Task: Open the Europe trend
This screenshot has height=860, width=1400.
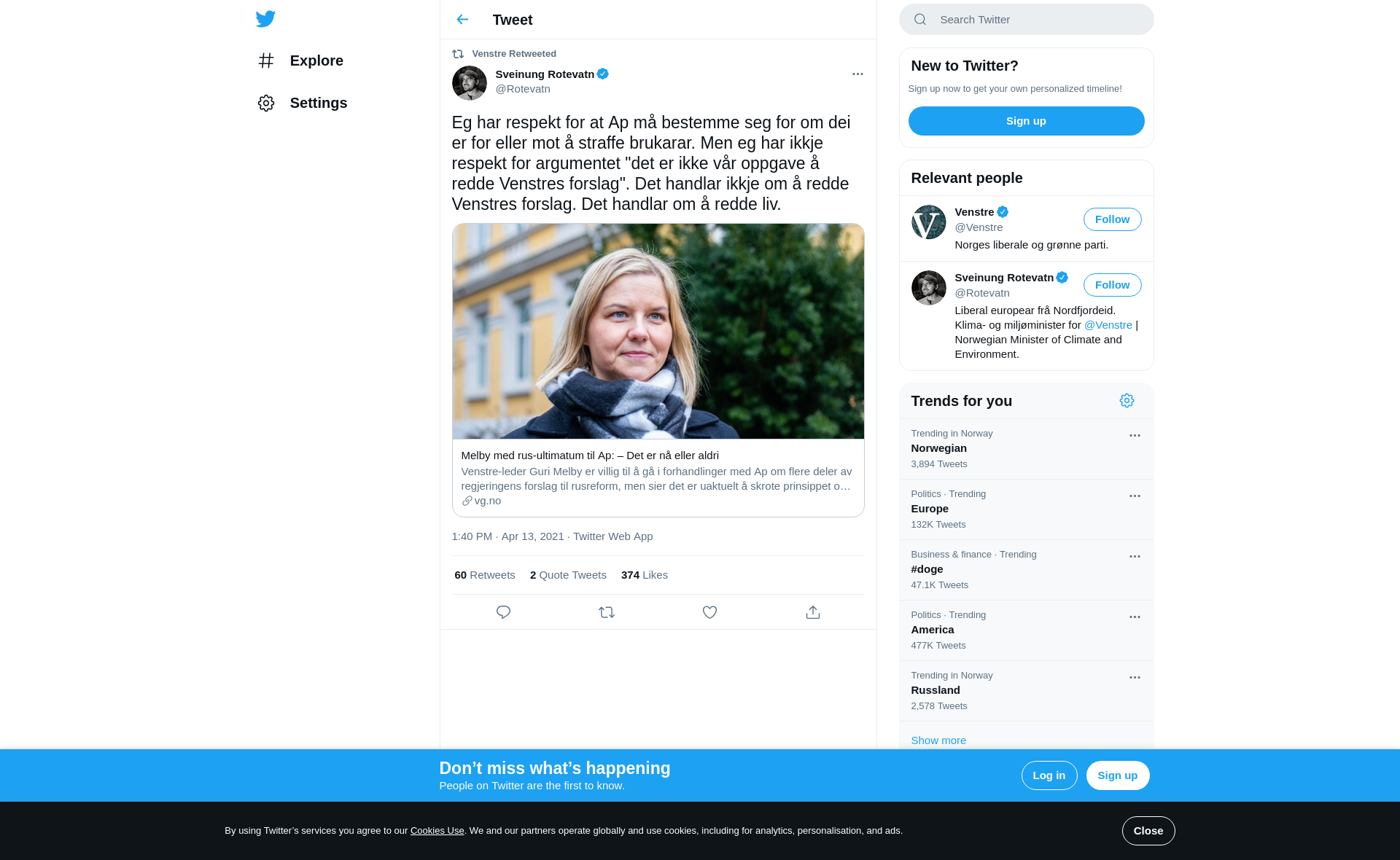Action: [1026, 509]
